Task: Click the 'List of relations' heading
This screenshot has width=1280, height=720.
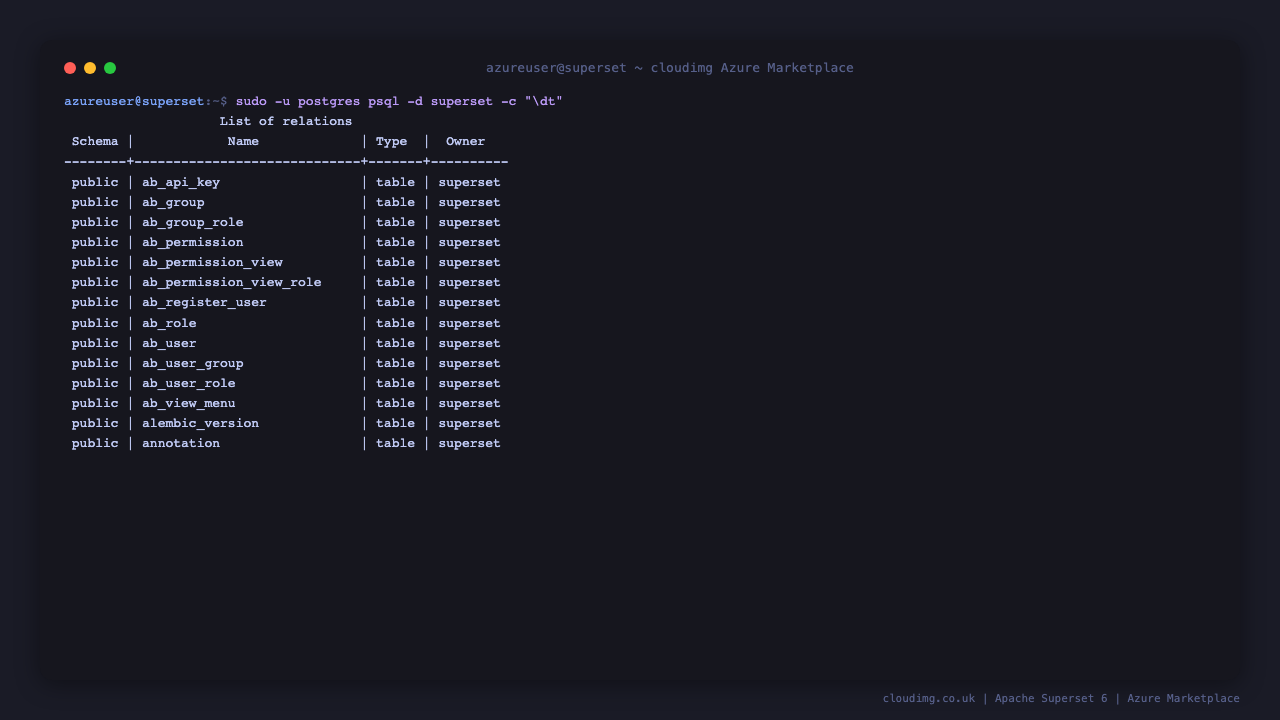Action: pos(286,121)
